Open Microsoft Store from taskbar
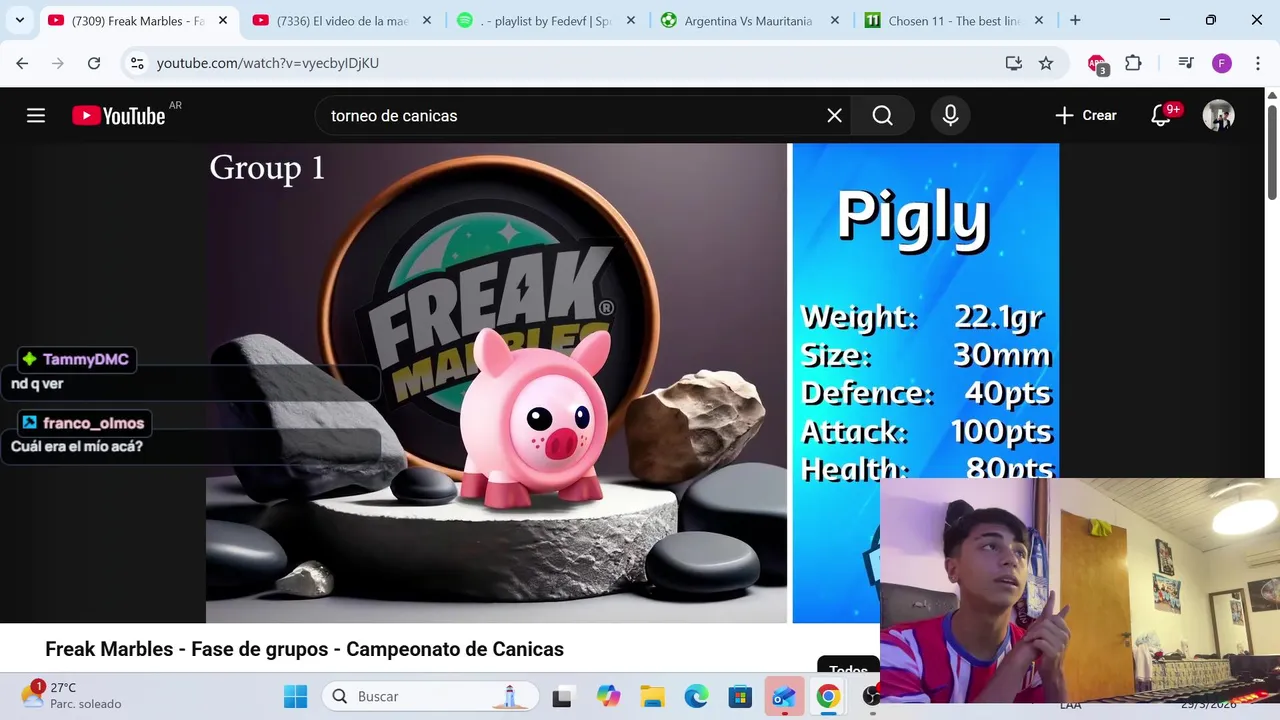 click(x=740, y=696)
